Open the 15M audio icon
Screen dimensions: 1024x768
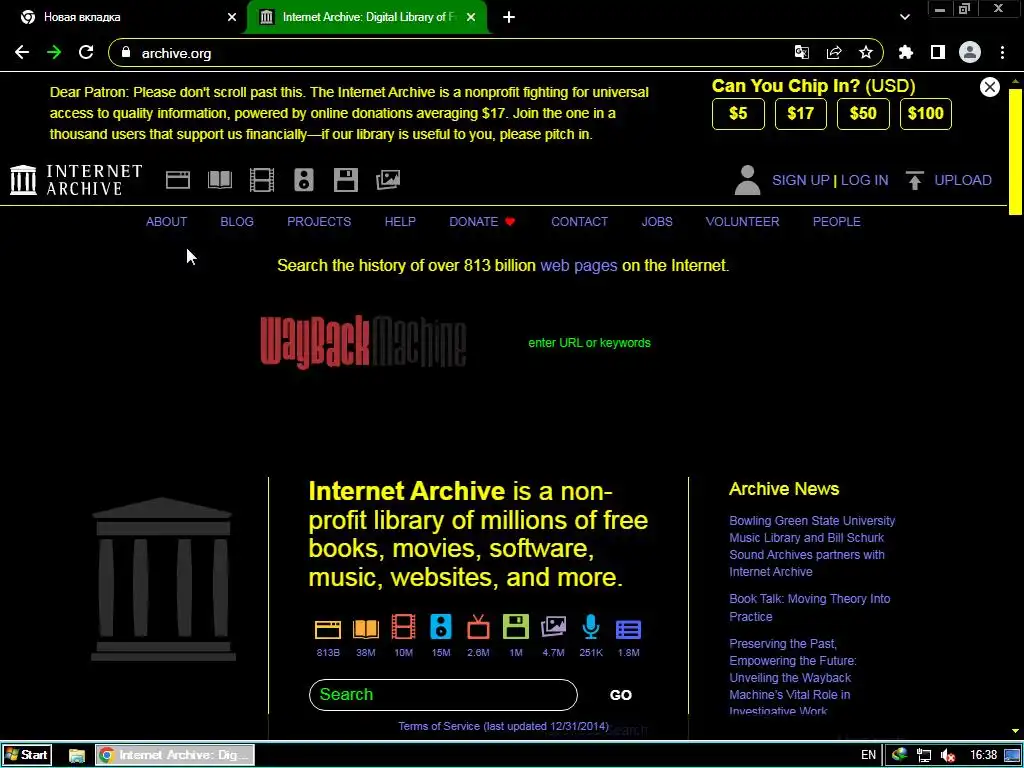click(441, 627)
